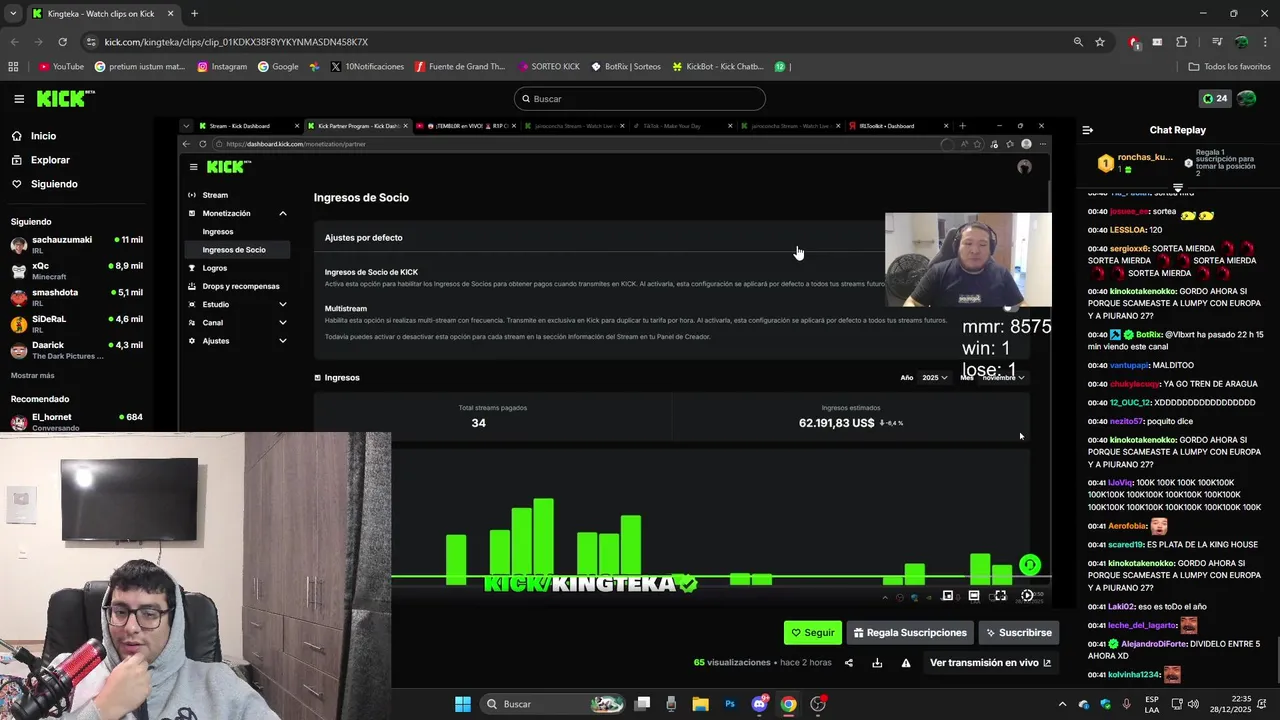Open BotRix Sorteos bookmark

(x=626, y=67)
